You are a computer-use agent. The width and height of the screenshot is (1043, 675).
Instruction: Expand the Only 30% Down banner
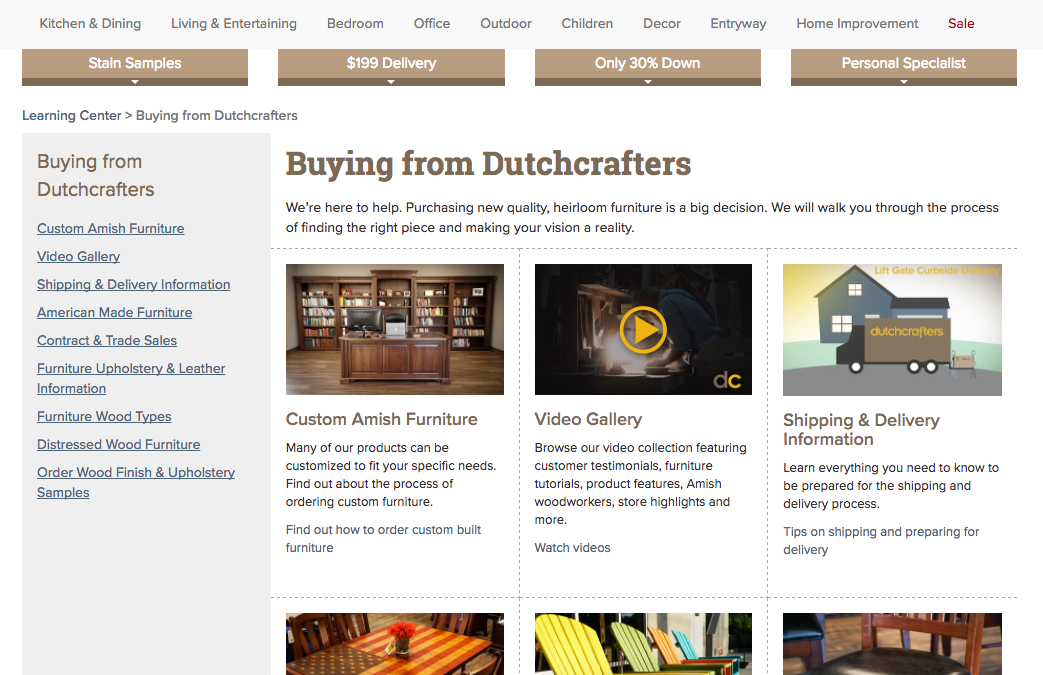pos(647,67)
